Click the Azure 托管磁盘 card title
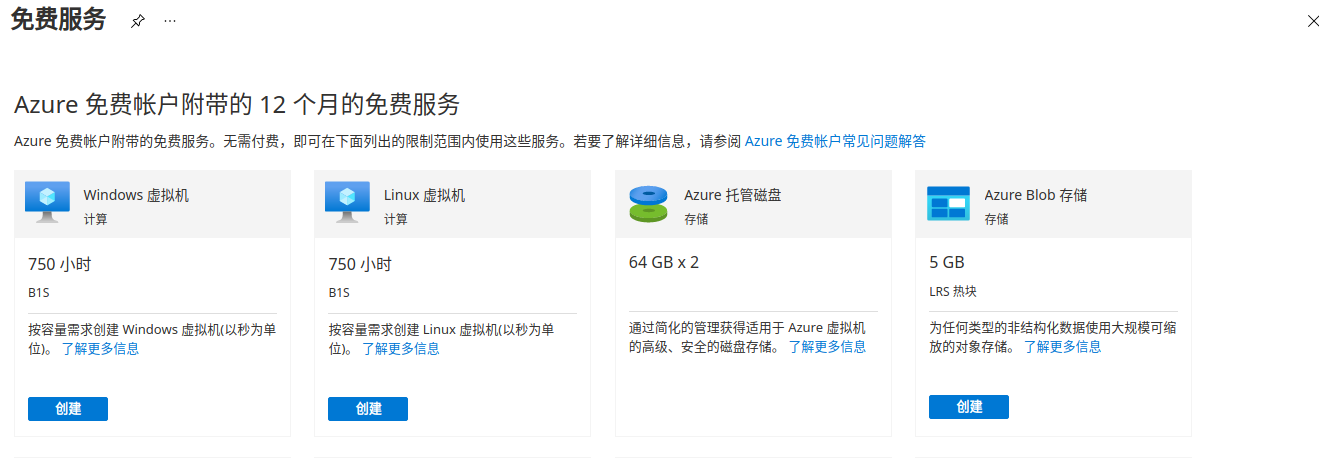The width and height of the screenshot is (1319, 458). tap(732, 195)
